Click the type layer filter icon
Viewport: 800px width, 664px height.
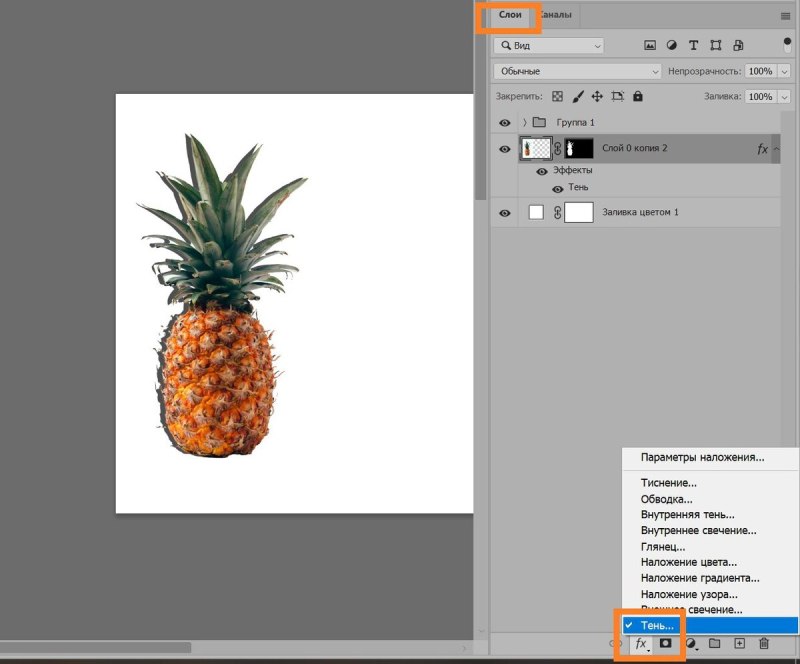click(693, 45)
